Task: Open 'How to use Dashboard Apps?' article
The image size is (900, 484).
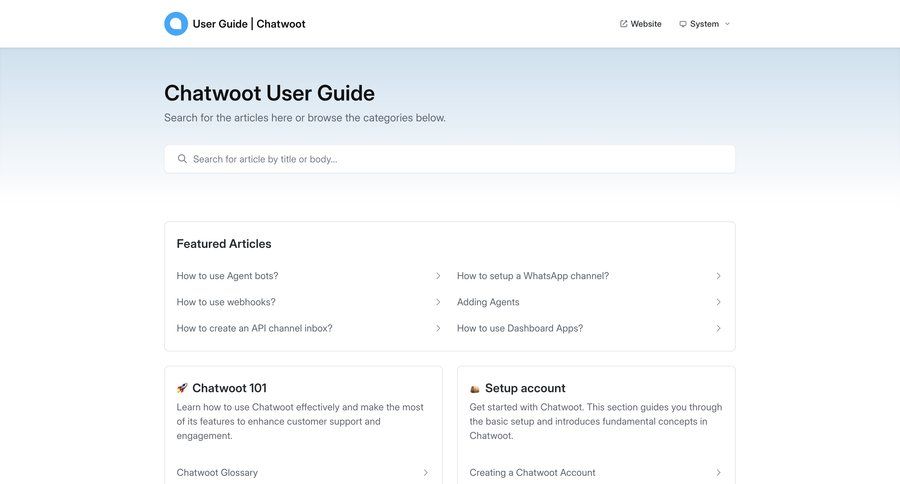Action: [519, 328]
